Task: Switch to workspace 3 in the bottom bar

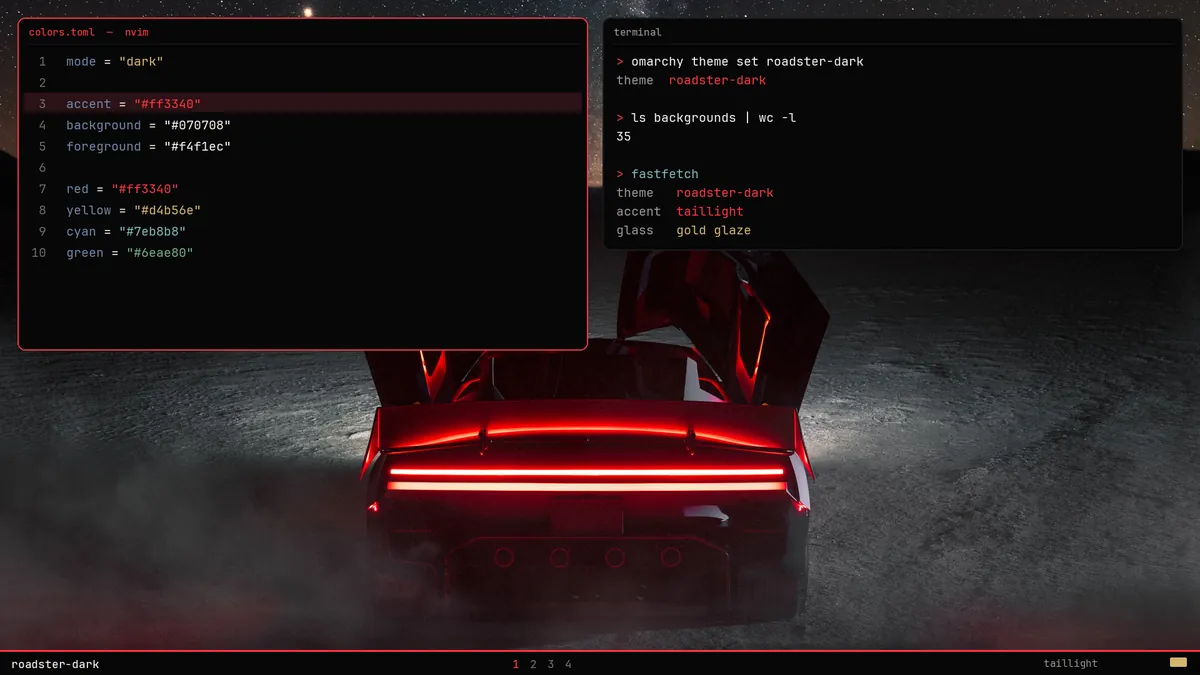Action: (x=551, y=664)
